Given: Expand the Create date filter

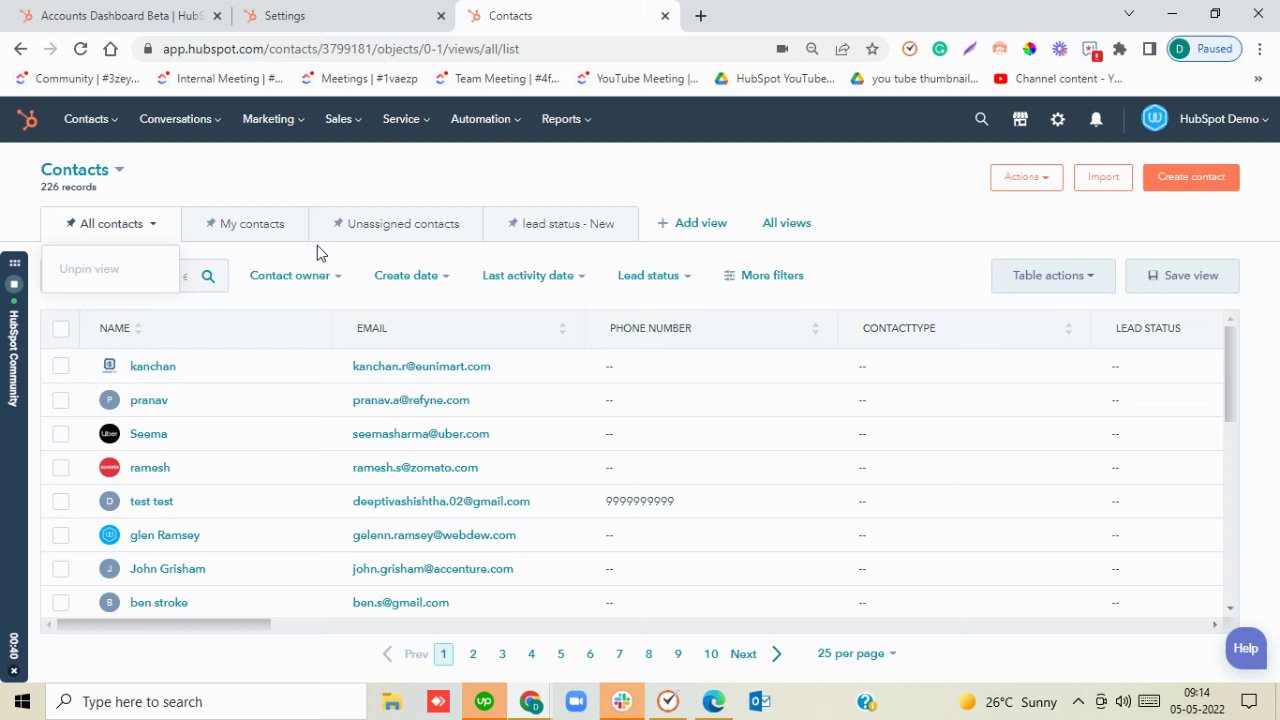Looking at the screenshot, I should click(412, 276).
